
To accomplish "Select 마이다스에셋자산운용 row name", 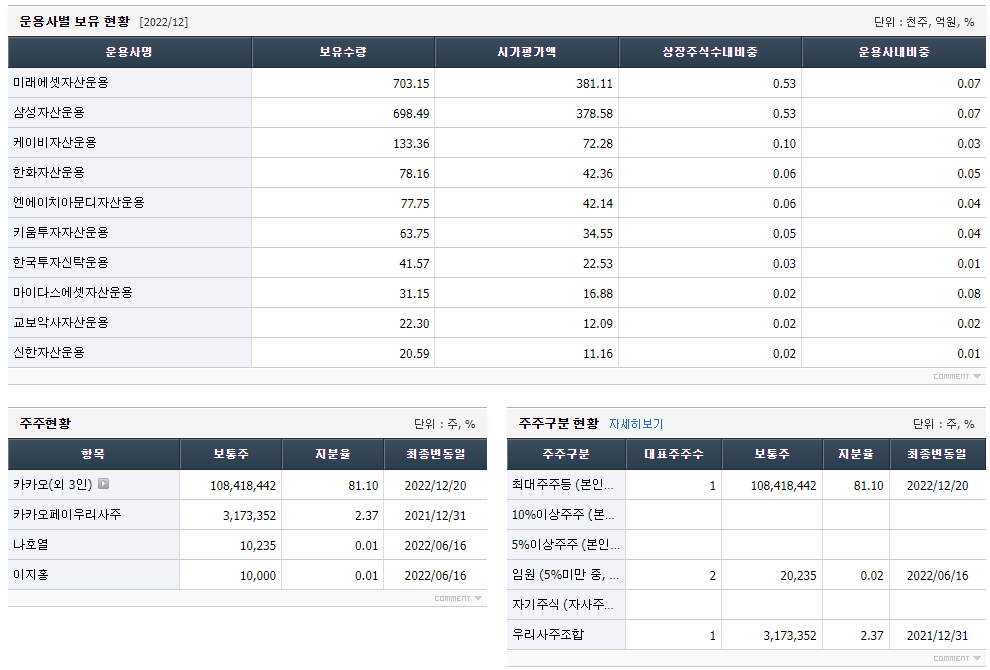I will tap(73, 292).
